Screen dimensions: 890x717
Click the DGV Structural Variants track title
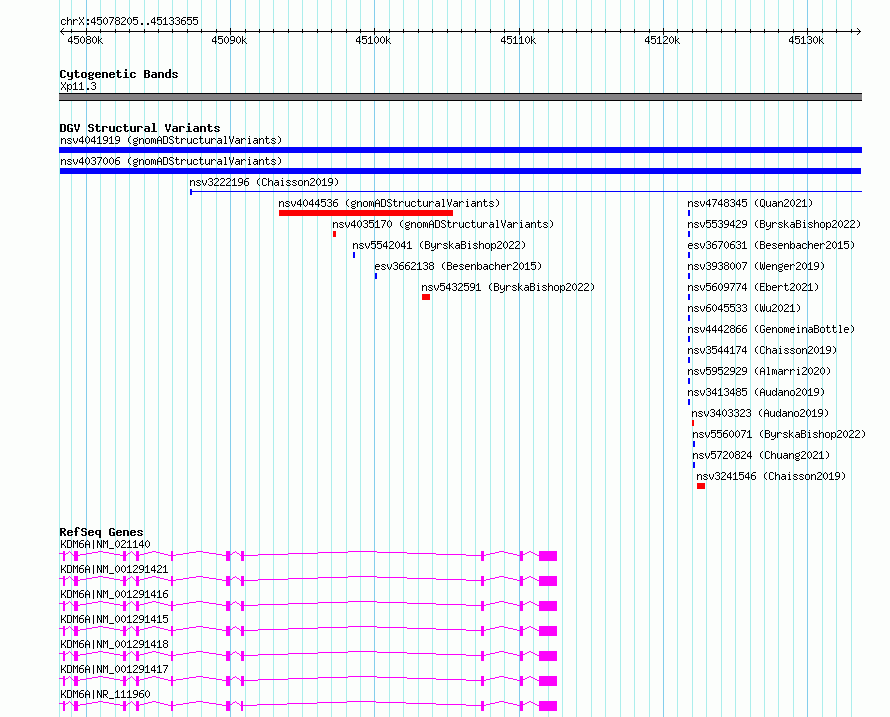point(140,128)
